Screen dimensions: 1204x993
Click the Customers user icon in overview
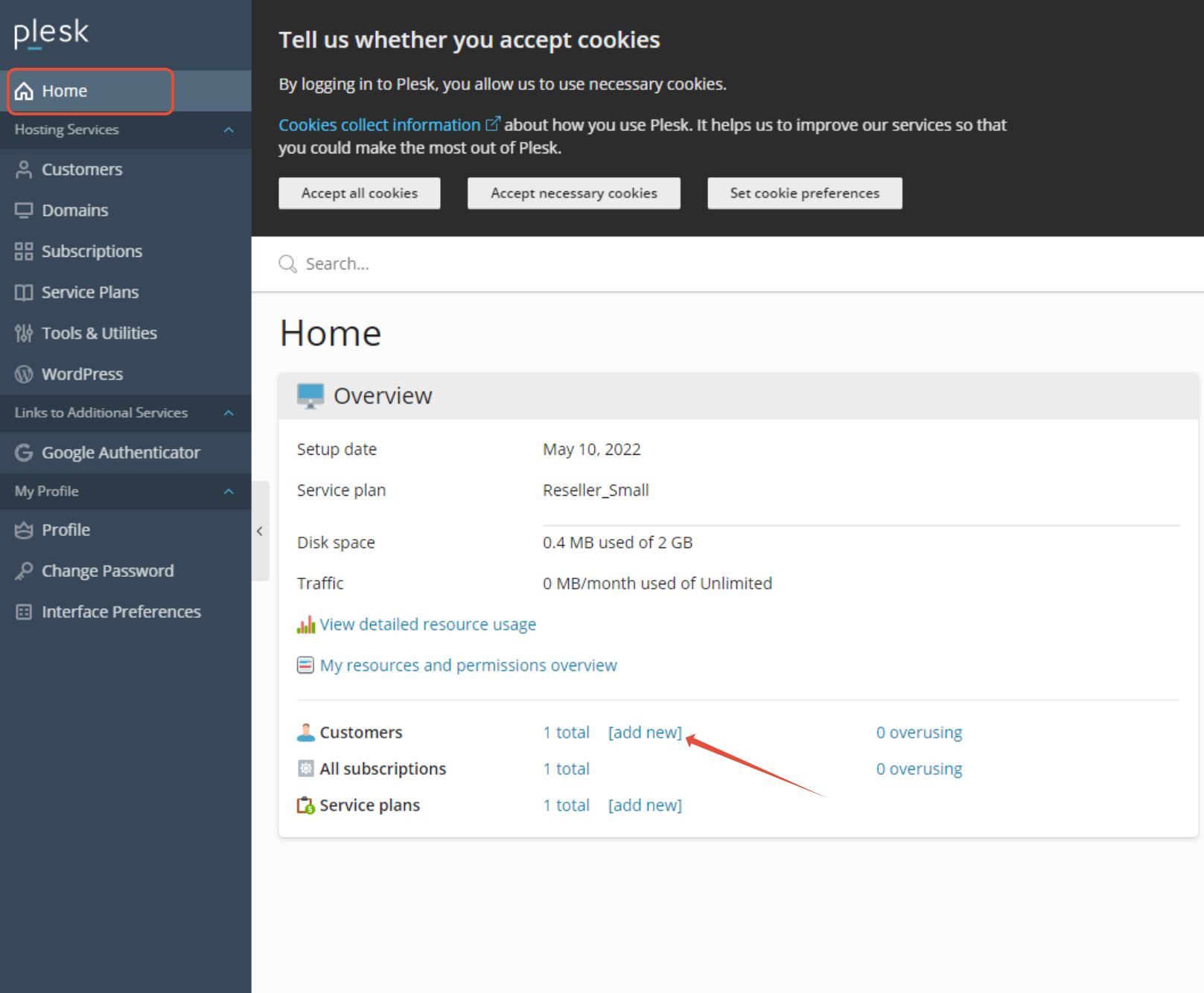pyautogui.click(x=306, y=732)
